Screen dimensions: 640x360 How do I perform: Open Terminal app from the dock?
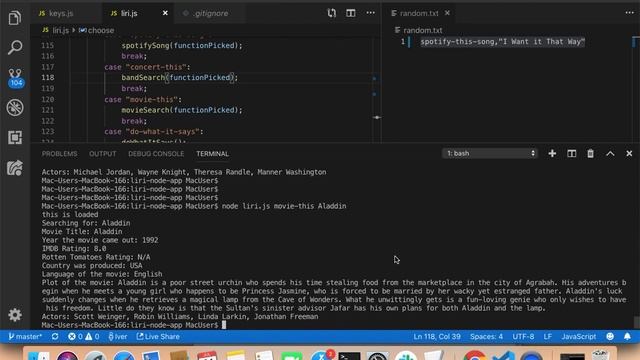click(349, 356)
